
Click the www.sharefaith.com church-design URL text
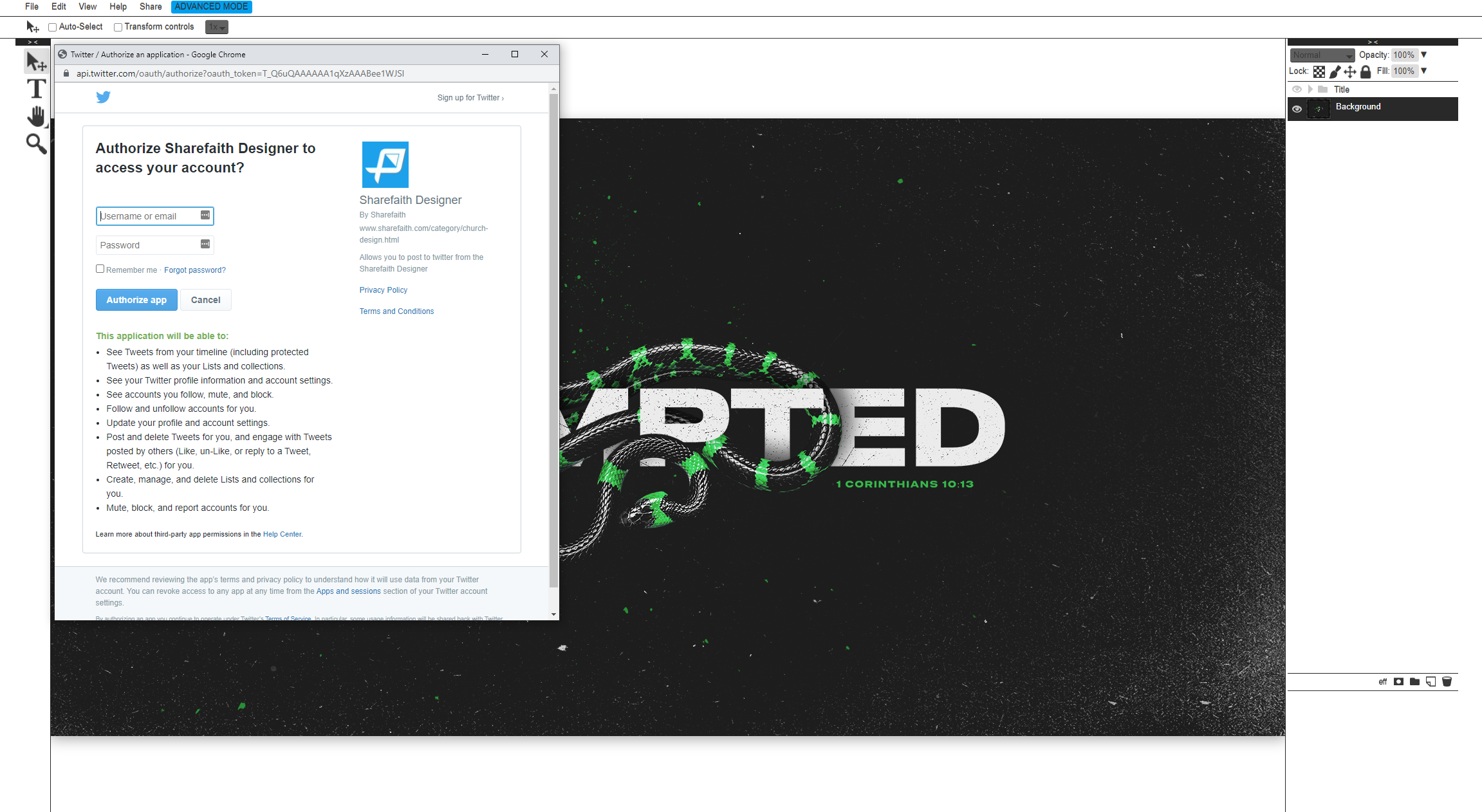pos(423,234)
